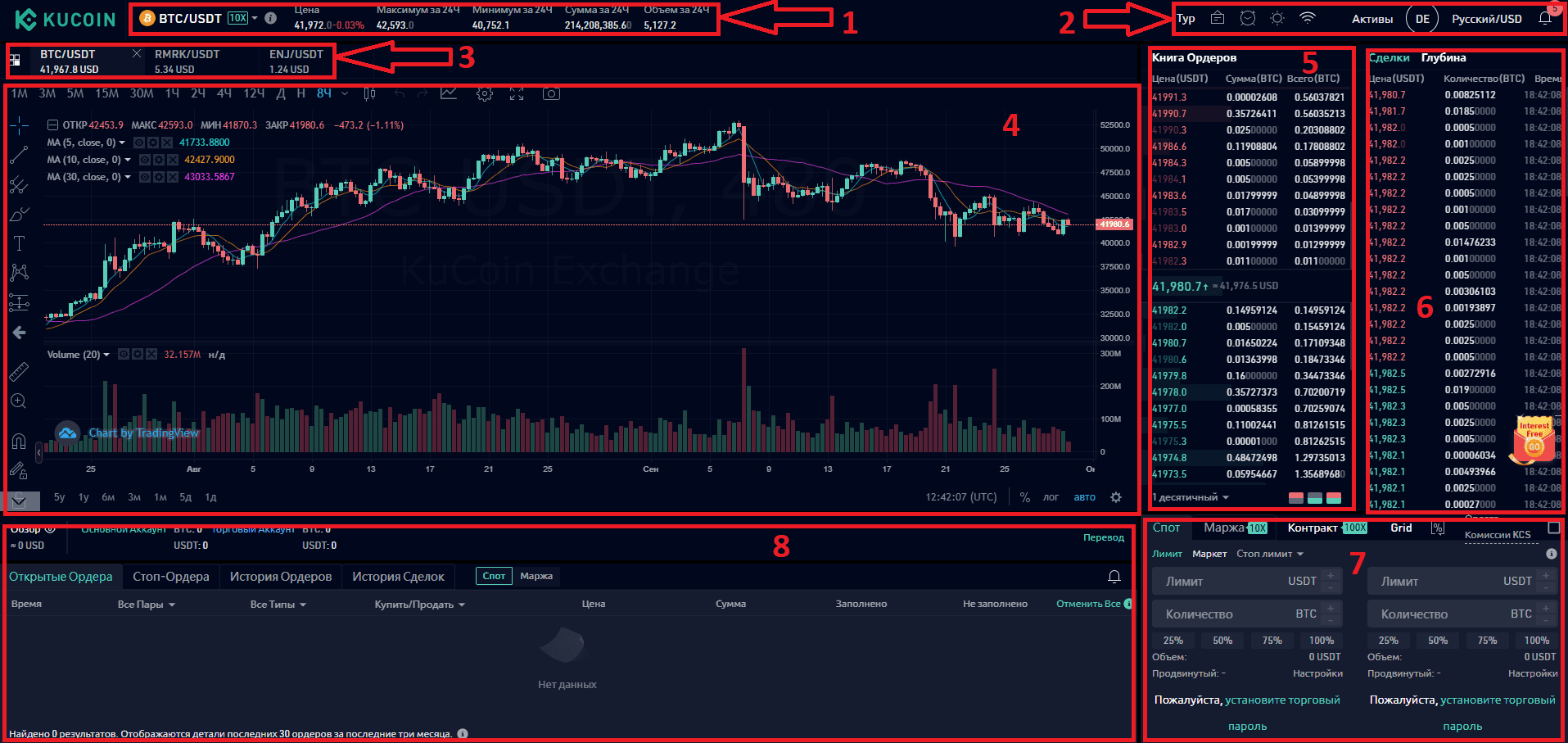Open the Все Пары filter dropdown
1568x743 pixels.
tap(147, 605)
